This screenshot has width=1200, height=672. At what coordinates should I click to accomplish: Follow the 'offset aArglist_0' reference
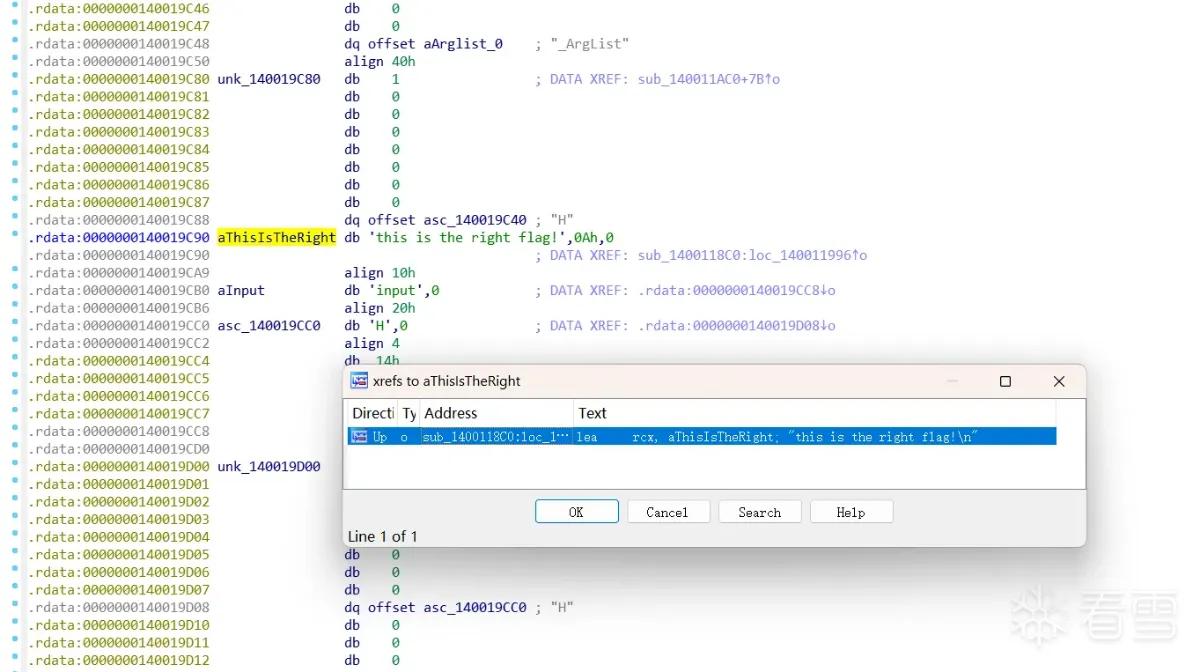tap(434, 44)
